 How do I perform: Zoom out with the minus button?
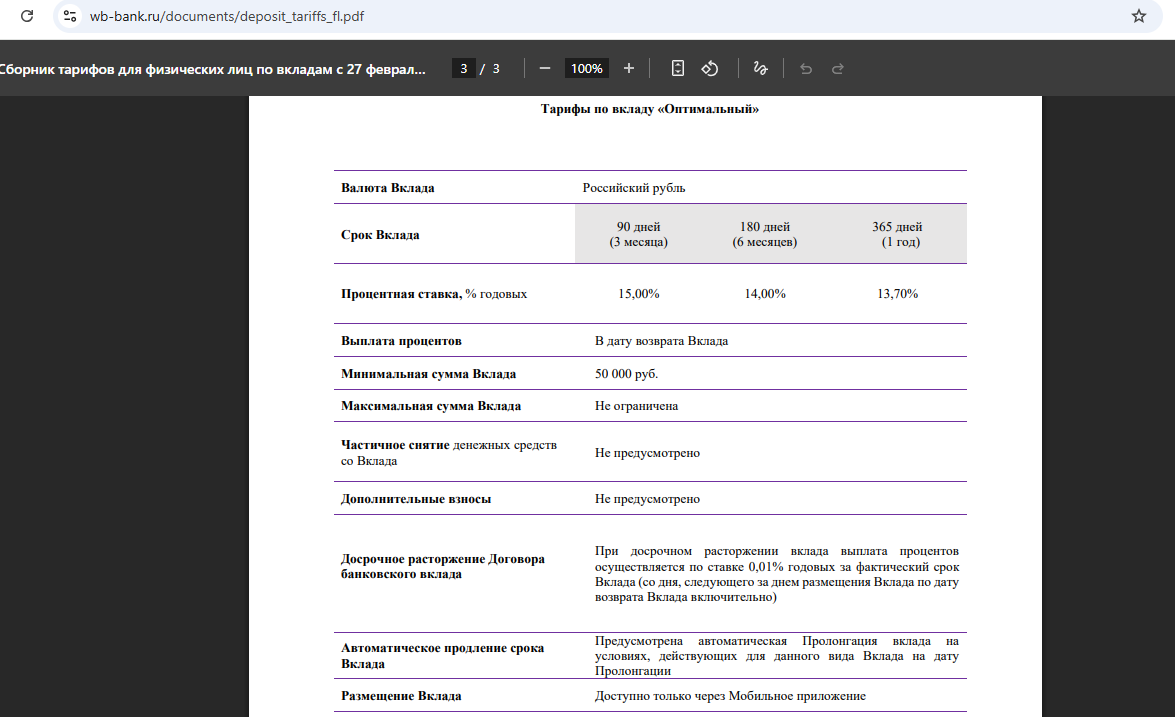pyautogui.click(x=545, y=68)
